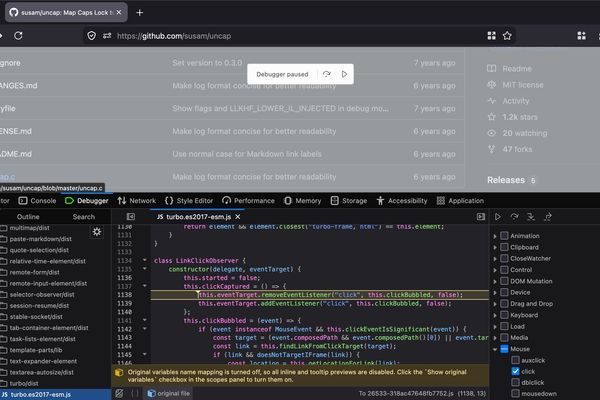Click the debugger Resume button
The height and width of the screenshot is (400, 600).
coord(497,217)
